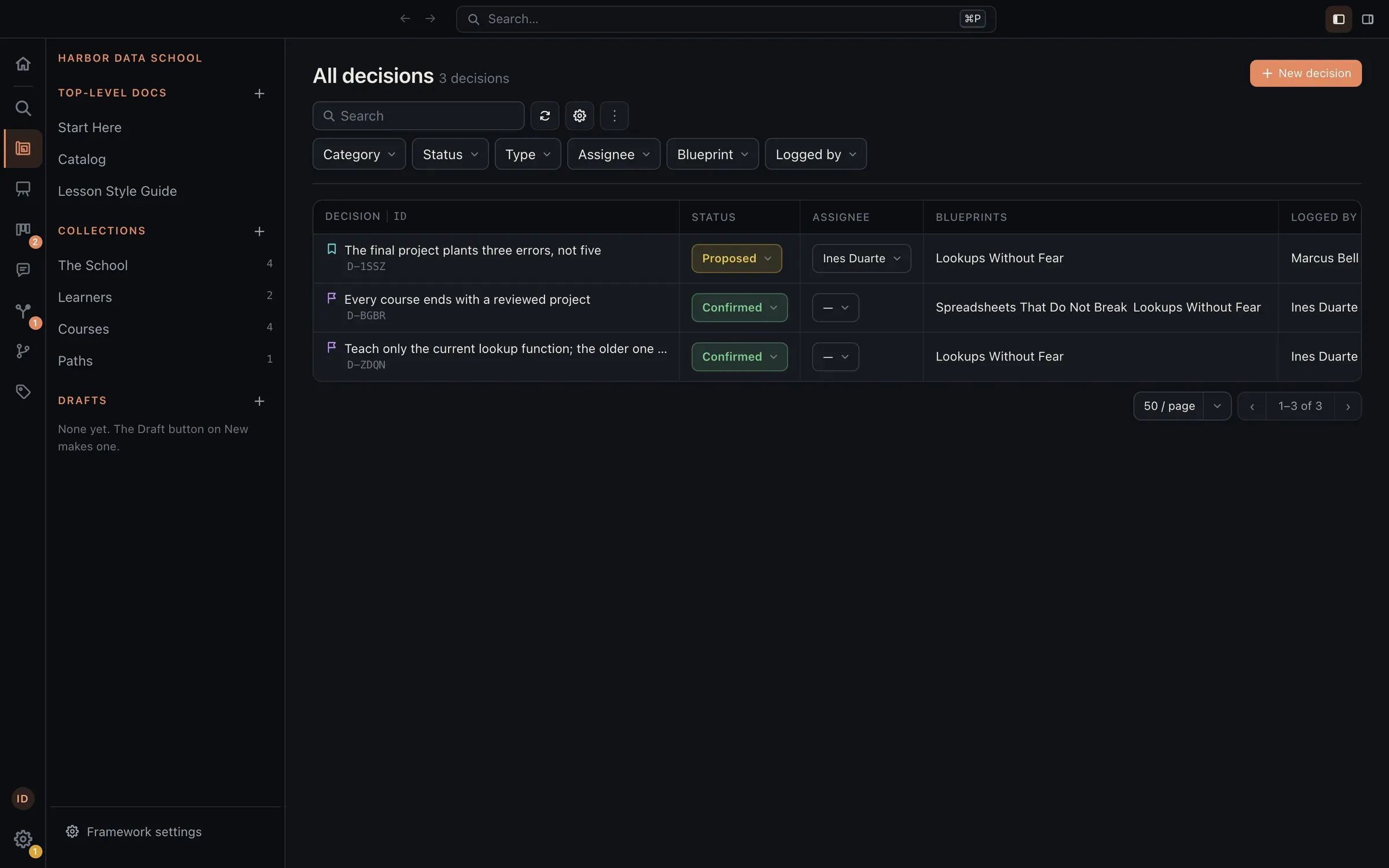Open the merge icon with badge 1
The height and width of the screenshot is (868, 1389).
click(x=23, y=311)
